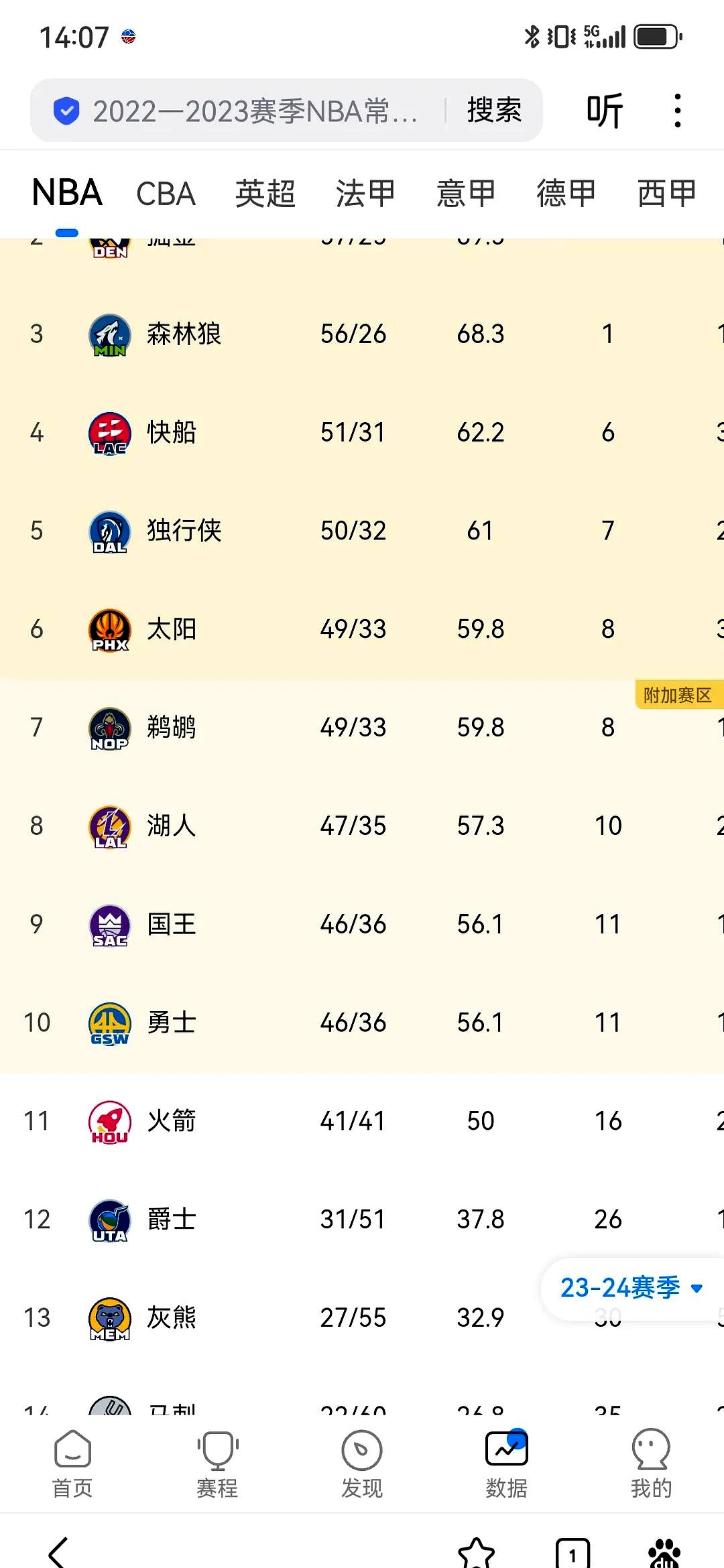Open the three-dot more options menu

coord(678,111)
